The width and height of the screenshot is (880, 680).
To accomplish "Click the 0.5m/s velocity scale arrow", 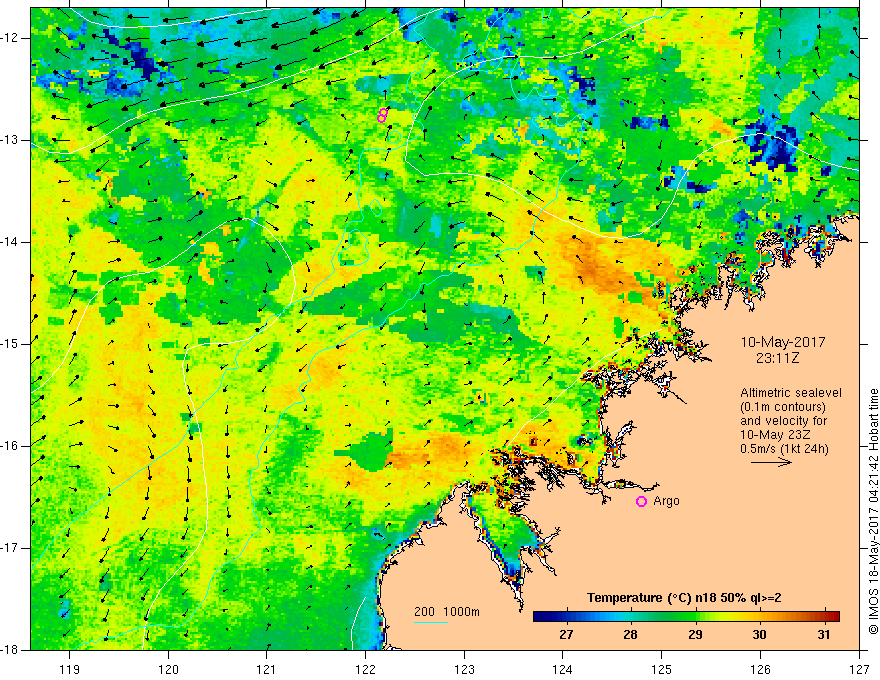I will (x=771, y=462).
